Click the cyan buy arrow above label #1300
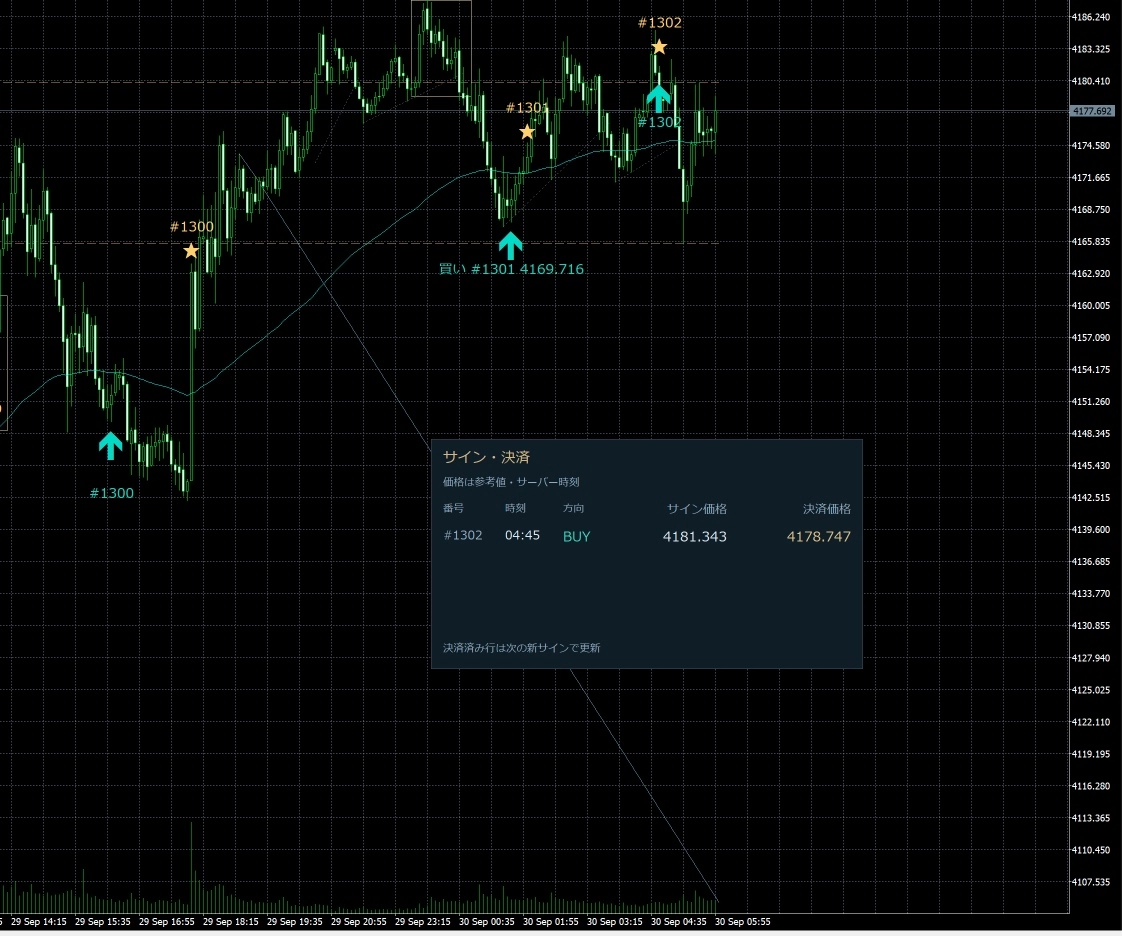1122x936 pixels. [110, 445]
